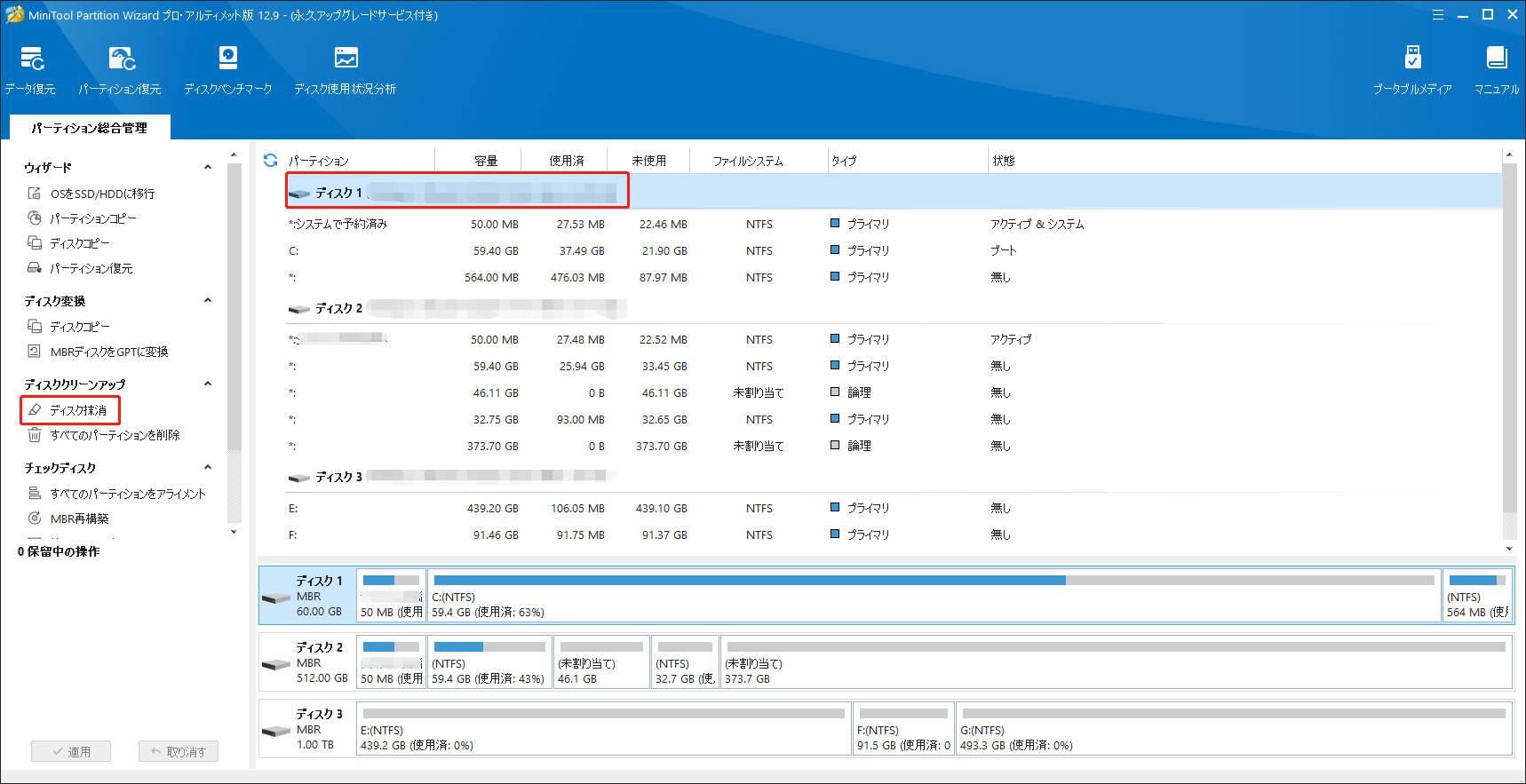The image size is (1526, 784).
Task: Select OSをSSD/HDDに移行 wizard
Action: [91, 194]
